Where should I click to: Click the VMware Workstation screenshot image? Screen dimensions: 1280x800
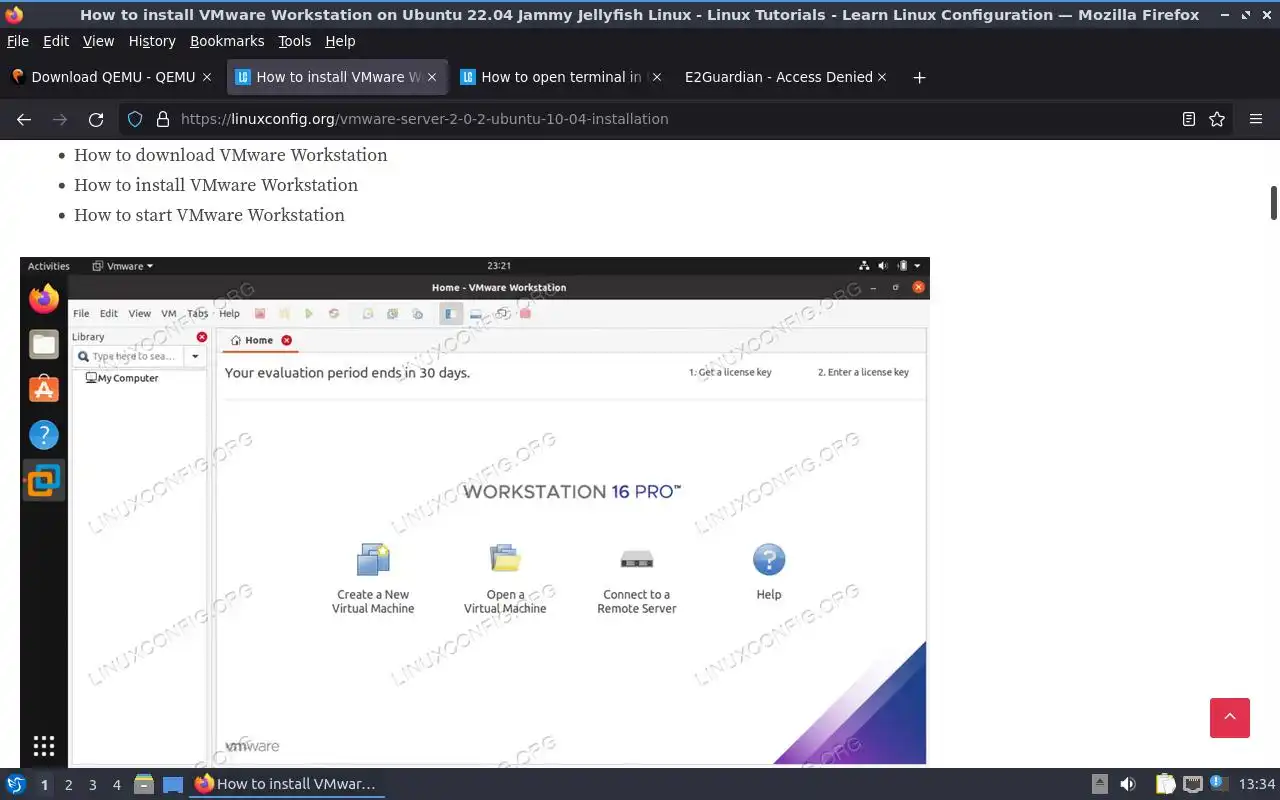pyautogui.click(x=475, y=511)
